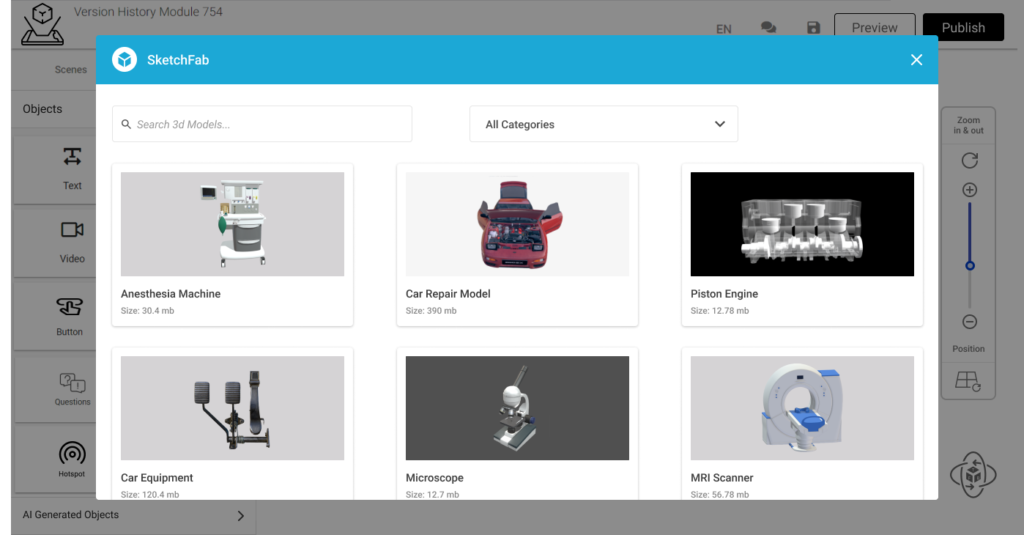This screenshot has height=535, width=1024.
Task: Open the Scenes tab
Action: 71,69
